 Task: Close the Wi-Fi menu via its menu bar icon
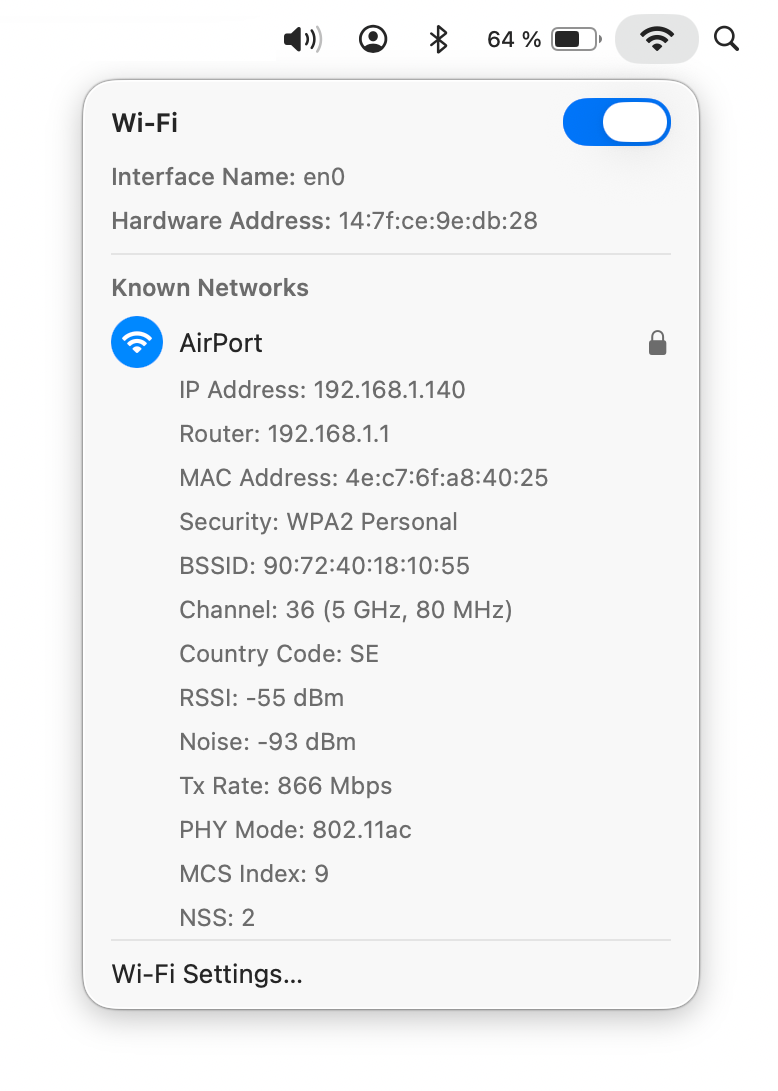tap(656, 39)
